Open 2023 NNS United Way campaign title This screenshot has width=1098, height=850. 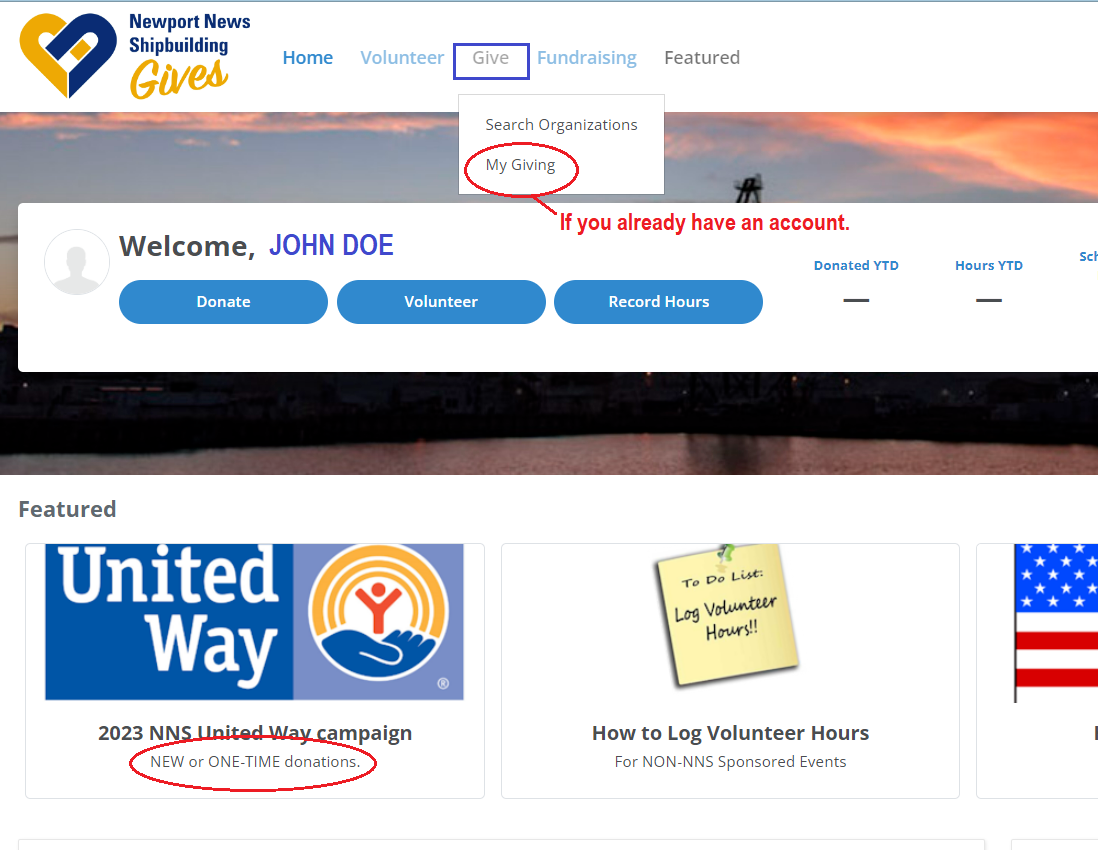[x=255, y=733]
